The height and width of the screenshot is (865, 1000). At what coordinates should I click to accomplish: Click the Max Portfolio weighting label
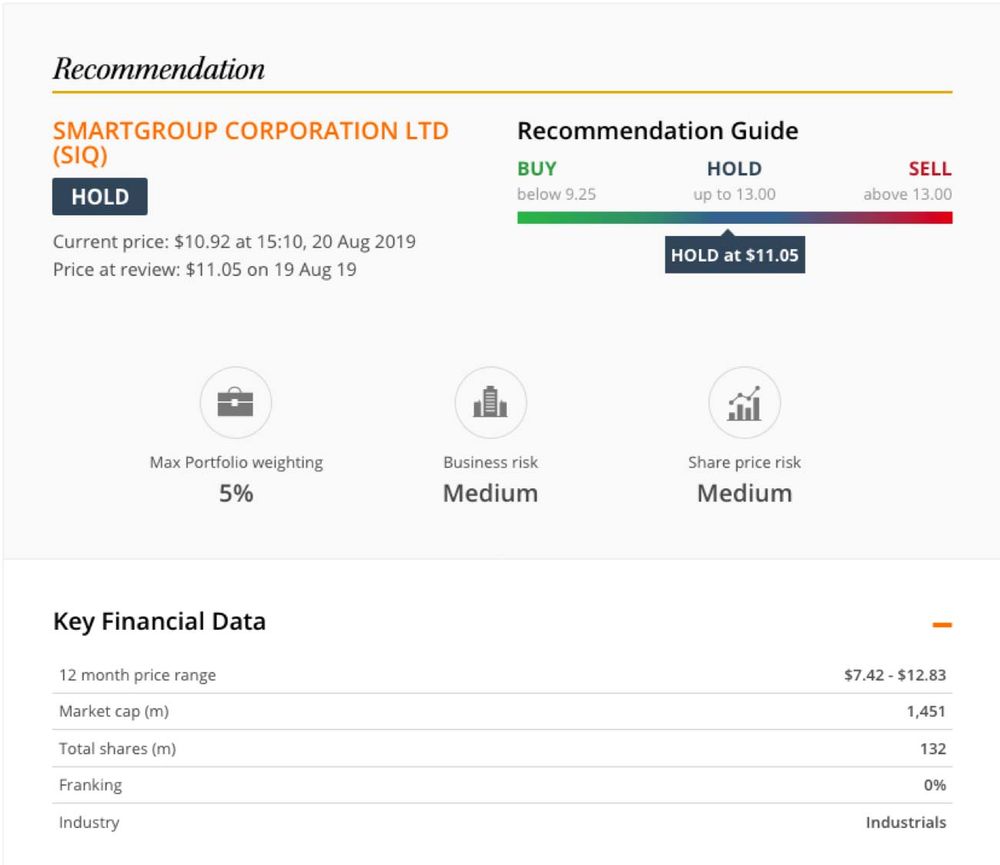point(236,462)
